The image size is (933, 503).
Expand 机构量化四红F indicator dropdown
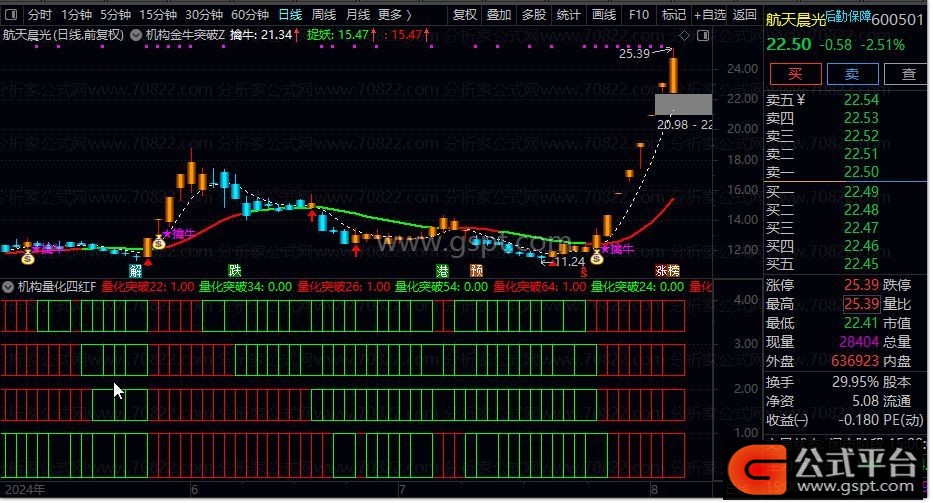point(8,287)
